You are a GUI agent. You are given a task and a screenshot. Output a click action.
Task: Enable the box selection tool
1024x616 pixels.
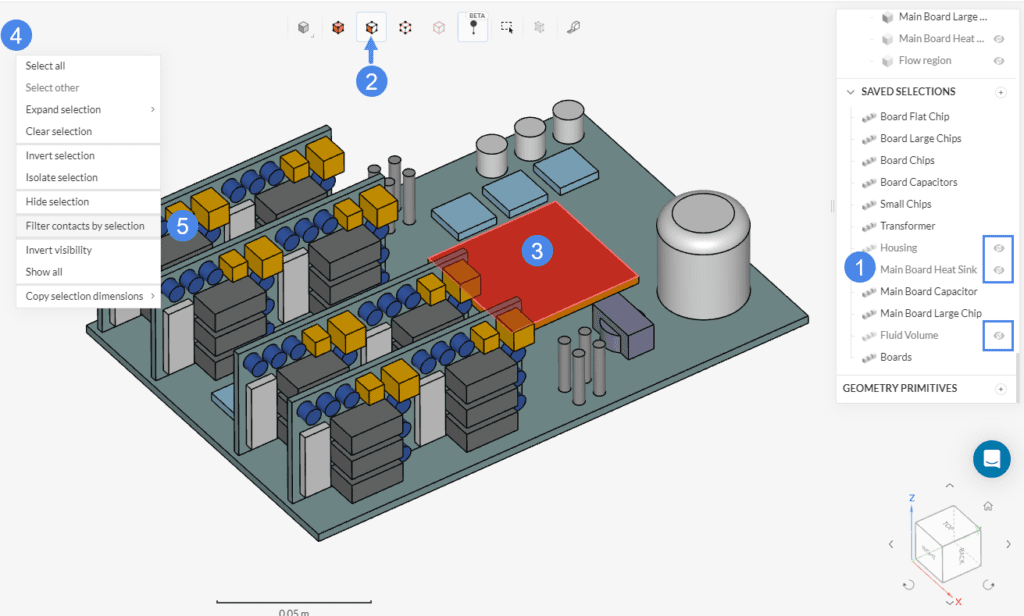click(506, 27)
